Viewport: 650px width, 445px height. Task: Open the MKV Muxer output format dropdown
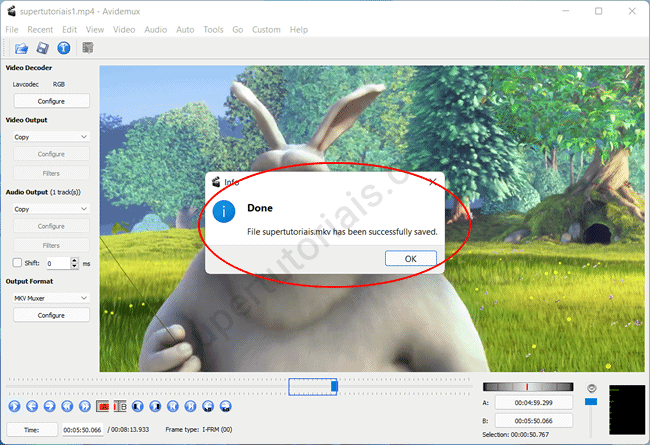51,297
